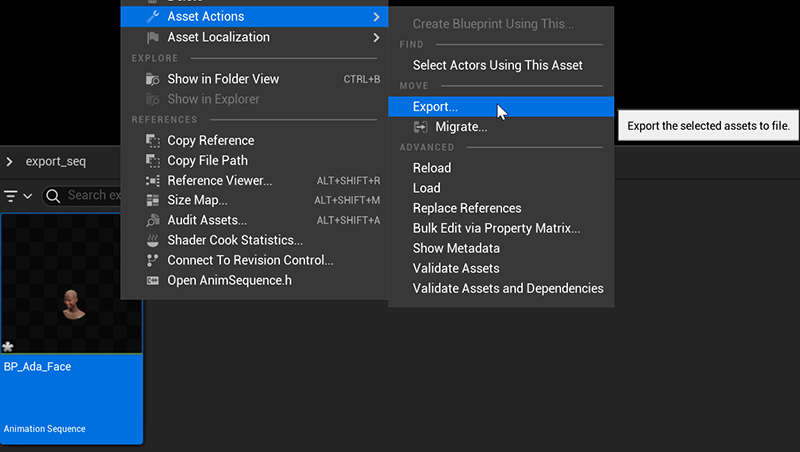
Task: Expand the Asset Actions submenu arrow
Action: point(377,17)
